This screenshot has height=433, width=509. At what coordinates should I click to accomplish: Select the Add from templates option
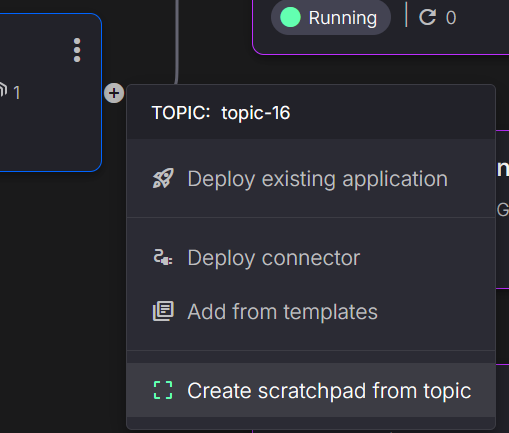tap(311, 312)
